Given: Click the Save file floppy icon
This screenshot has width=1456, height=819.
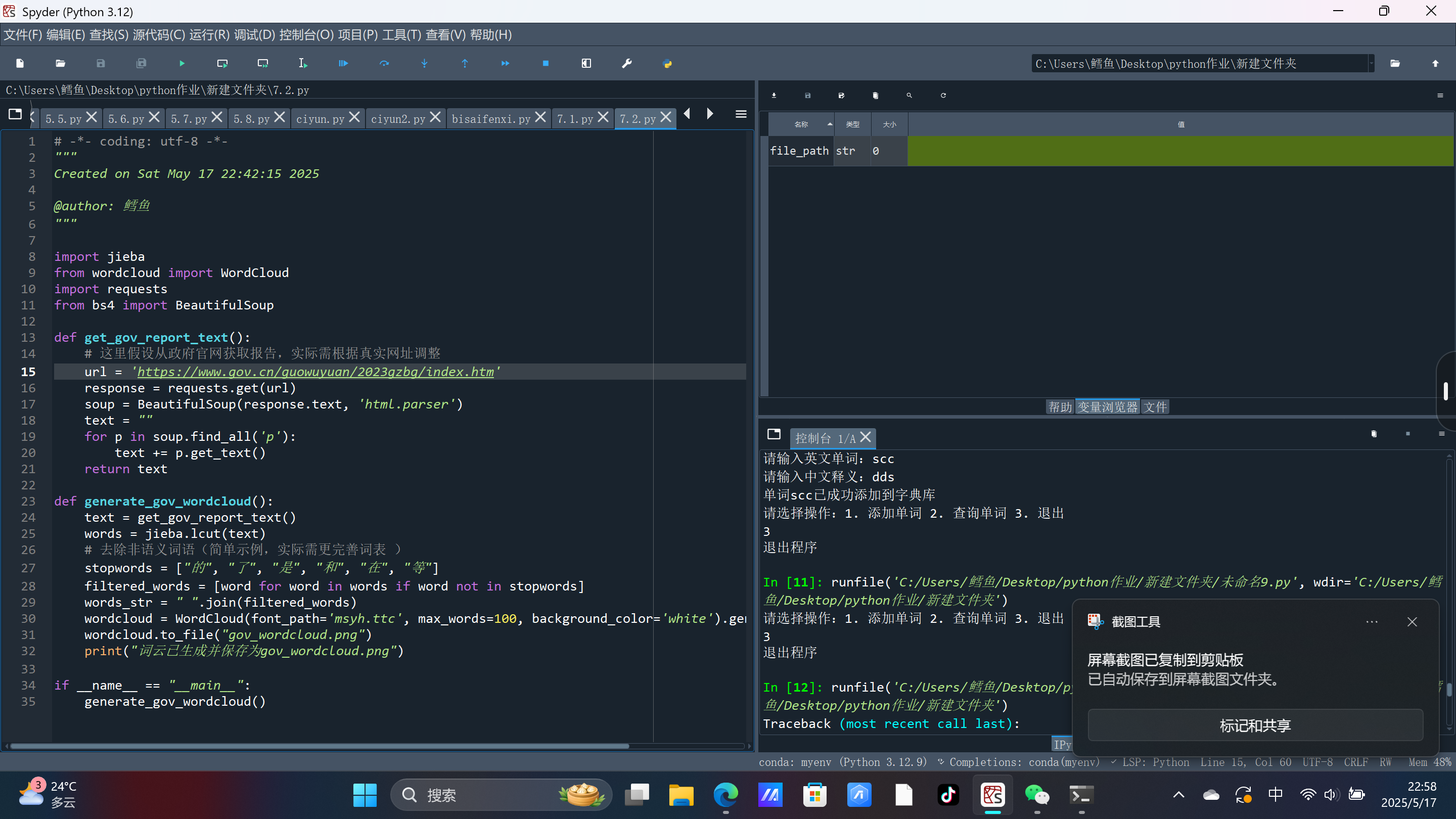Looking at the screenshot, I should 101,63.
